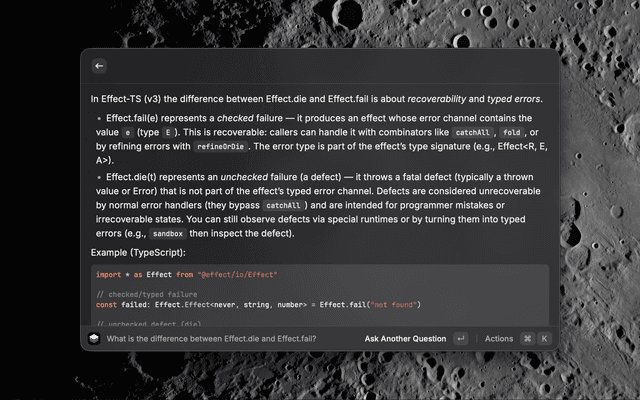Click the question text in the bottom bar
Image resolution: width=640 pixels, height=400 pixels.
pos(211,339)
